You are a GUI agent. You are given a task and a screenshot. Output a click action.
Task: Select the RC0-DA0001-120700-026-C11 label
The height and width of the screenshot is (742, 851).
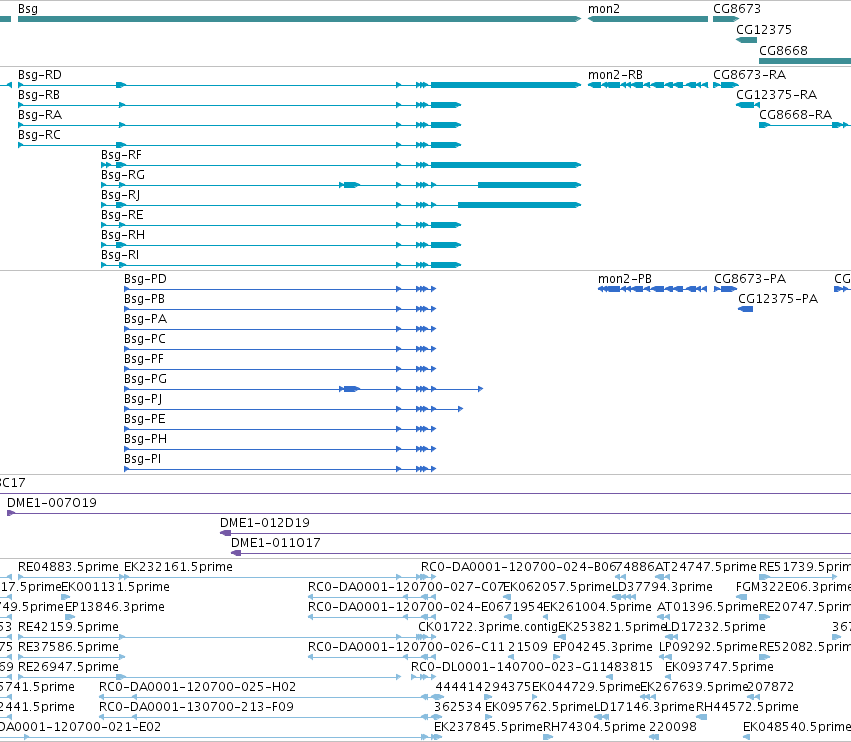coord(406,647)
